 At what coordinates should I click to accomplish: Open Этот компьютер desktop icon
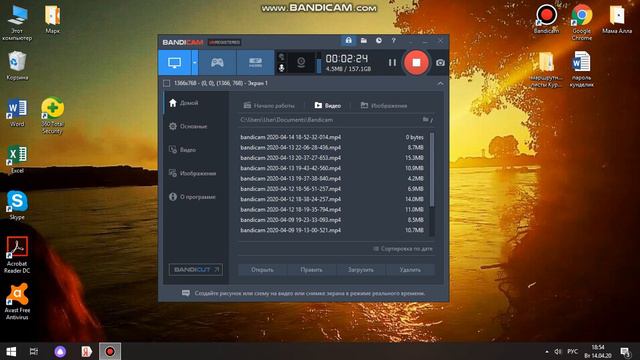pyautogui.click(x=17, y=23)
